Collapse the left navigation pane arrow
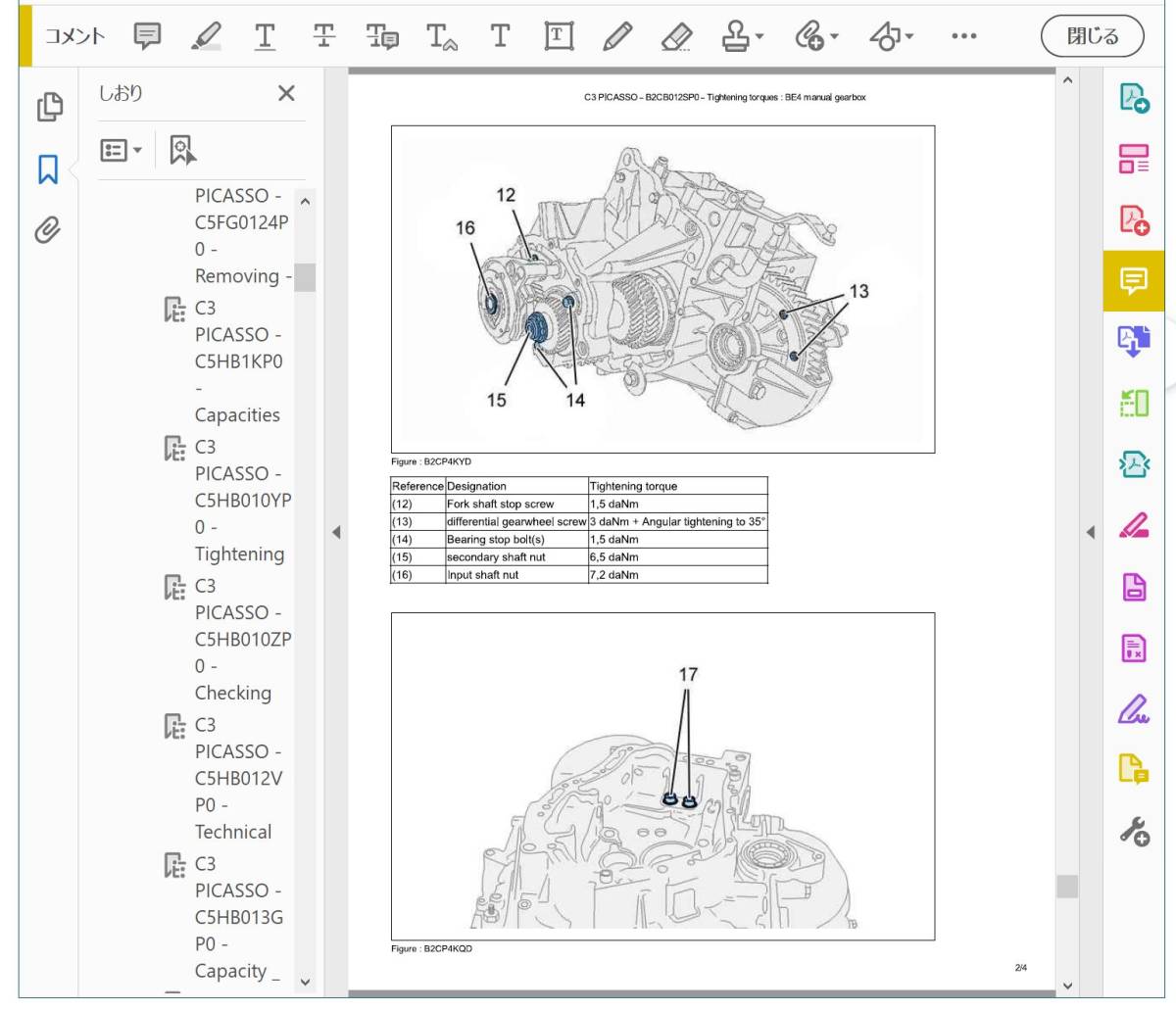 336,533
